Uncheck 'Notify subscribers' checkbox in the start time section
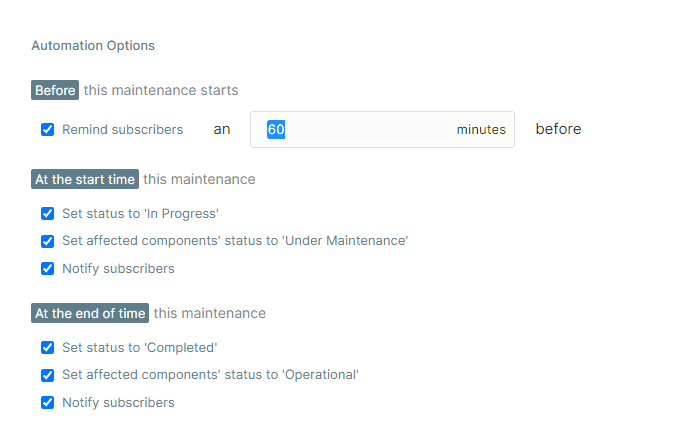Viewport: 676px width, 444px height. tap(47, 269)
